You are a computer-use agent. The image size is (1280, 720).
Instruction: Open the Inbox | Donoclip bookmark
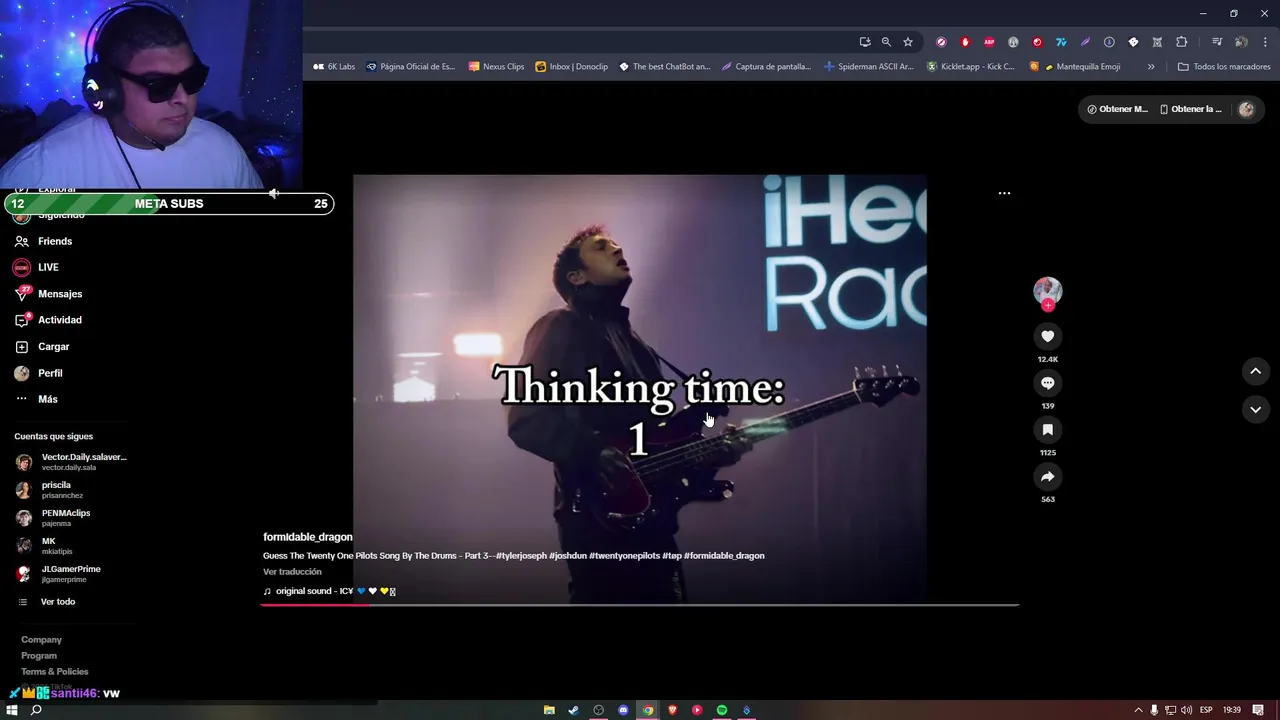pyautogui.click(x=571, y=67)
